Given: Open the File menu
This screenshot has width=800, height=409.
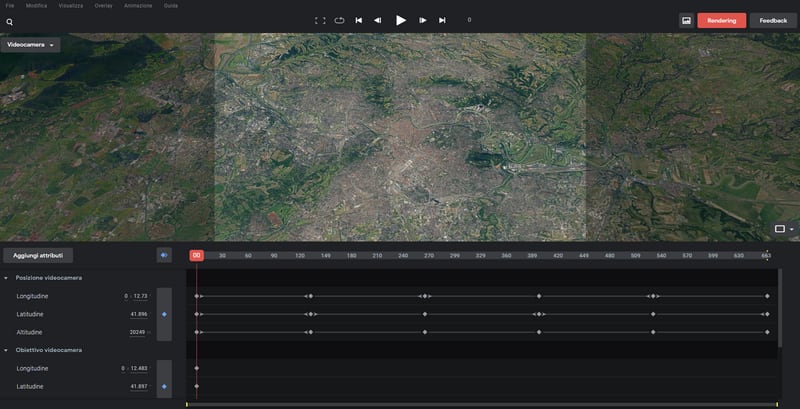Looking at the screenshot, I should [10, 6].
